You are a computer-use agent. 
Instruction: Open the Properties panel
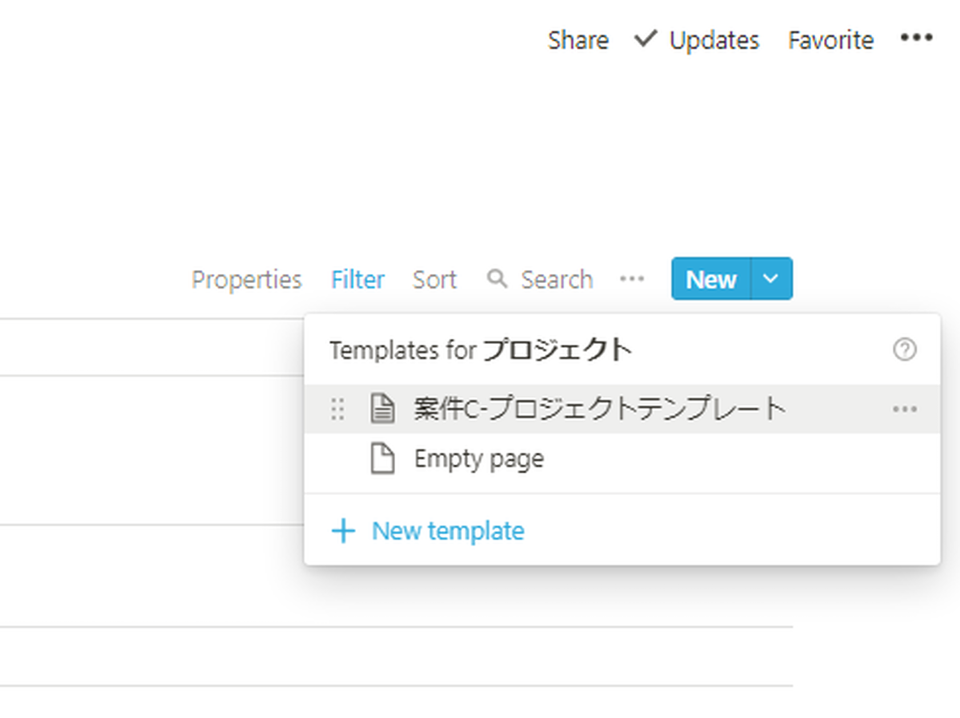click(x=247, y=280)
